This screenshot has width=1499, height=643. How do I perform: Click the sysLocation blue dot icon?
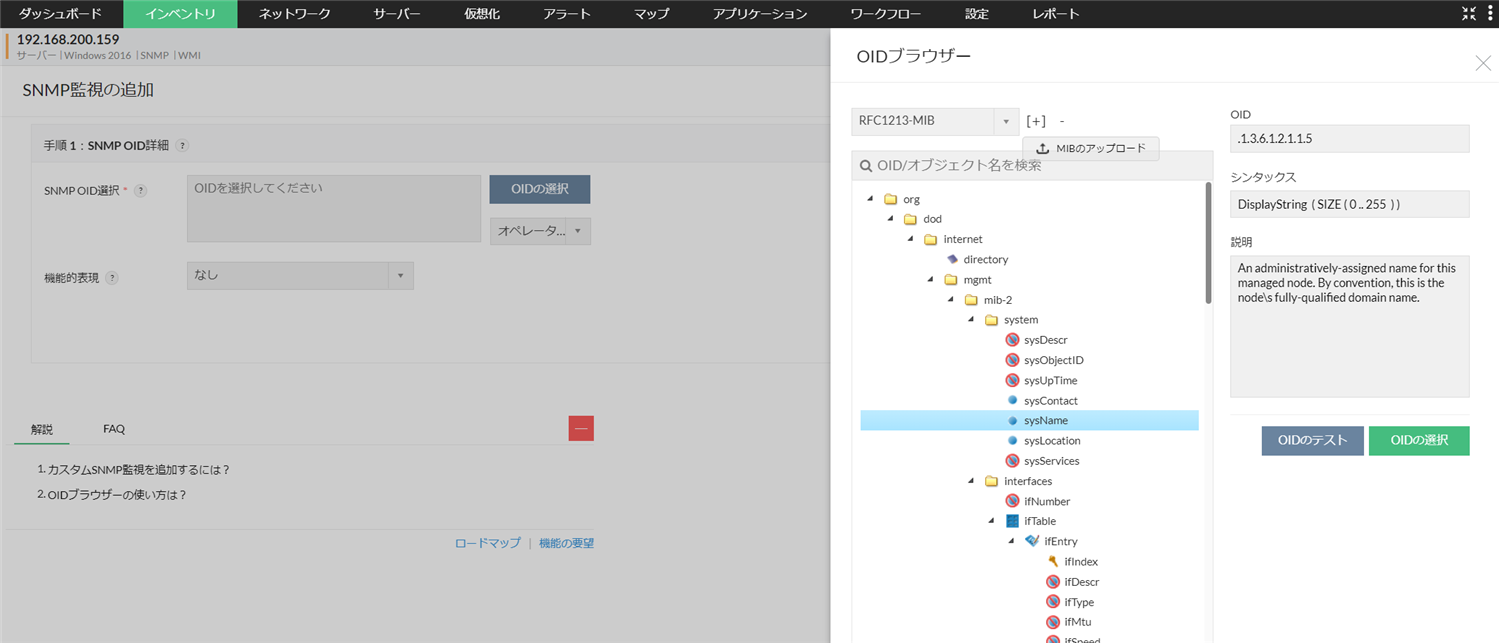1012,441
